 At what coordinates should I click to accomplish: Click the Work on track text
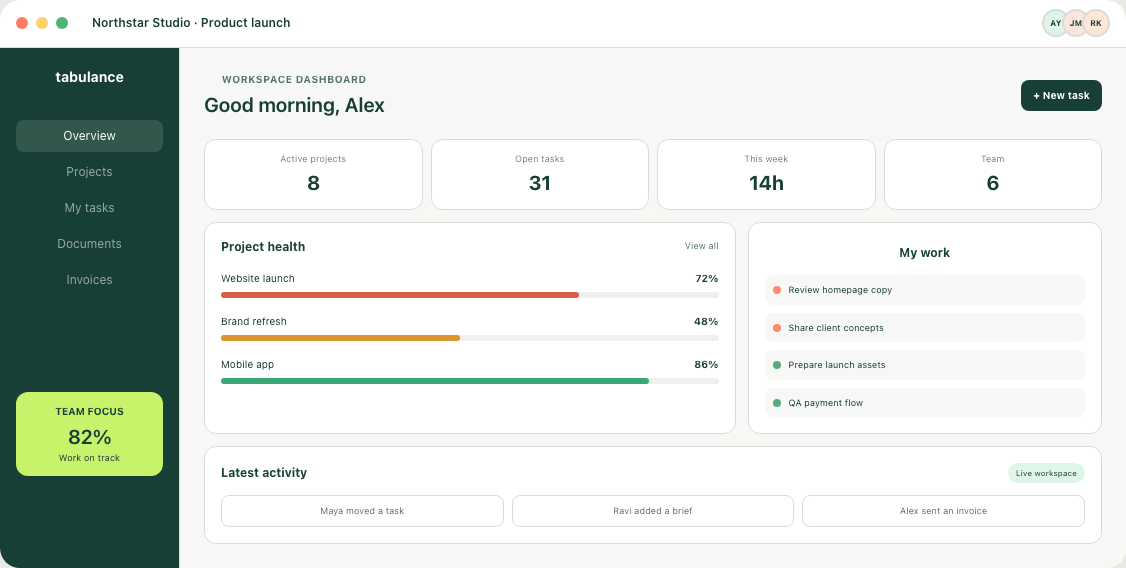(89, 457)
